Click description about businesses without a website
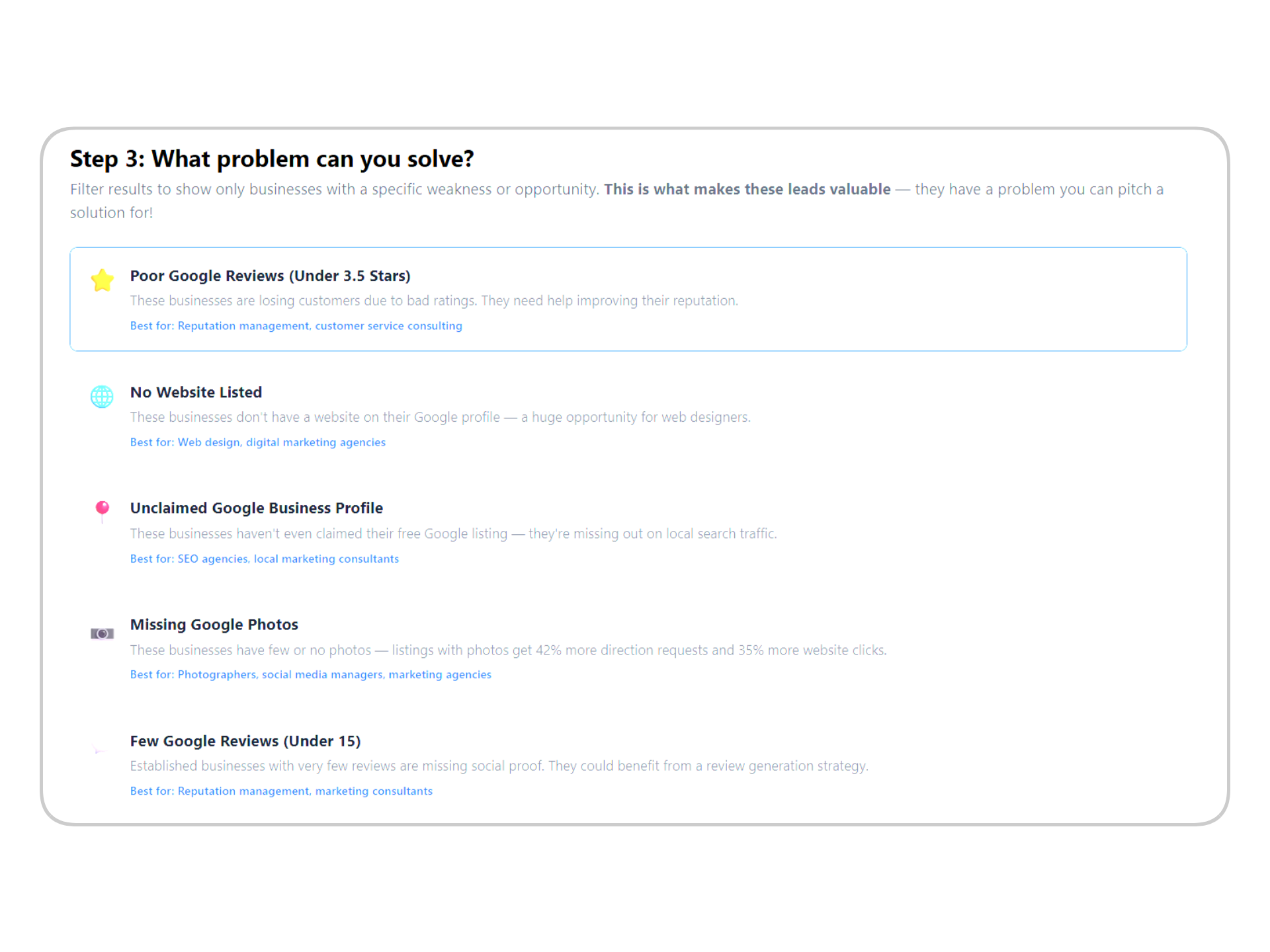 point(440,417)
